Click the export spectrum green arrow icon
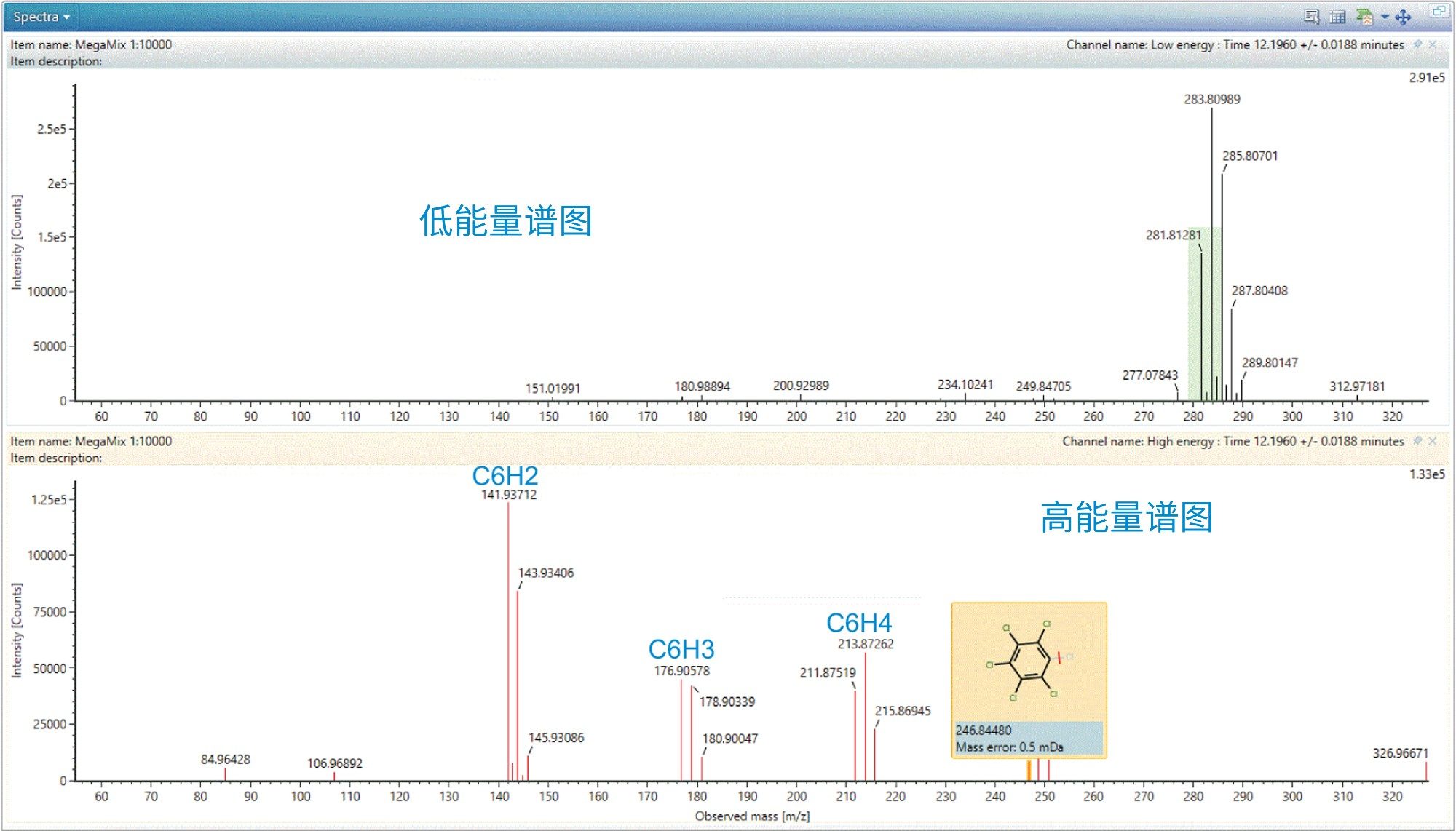 1364,17
